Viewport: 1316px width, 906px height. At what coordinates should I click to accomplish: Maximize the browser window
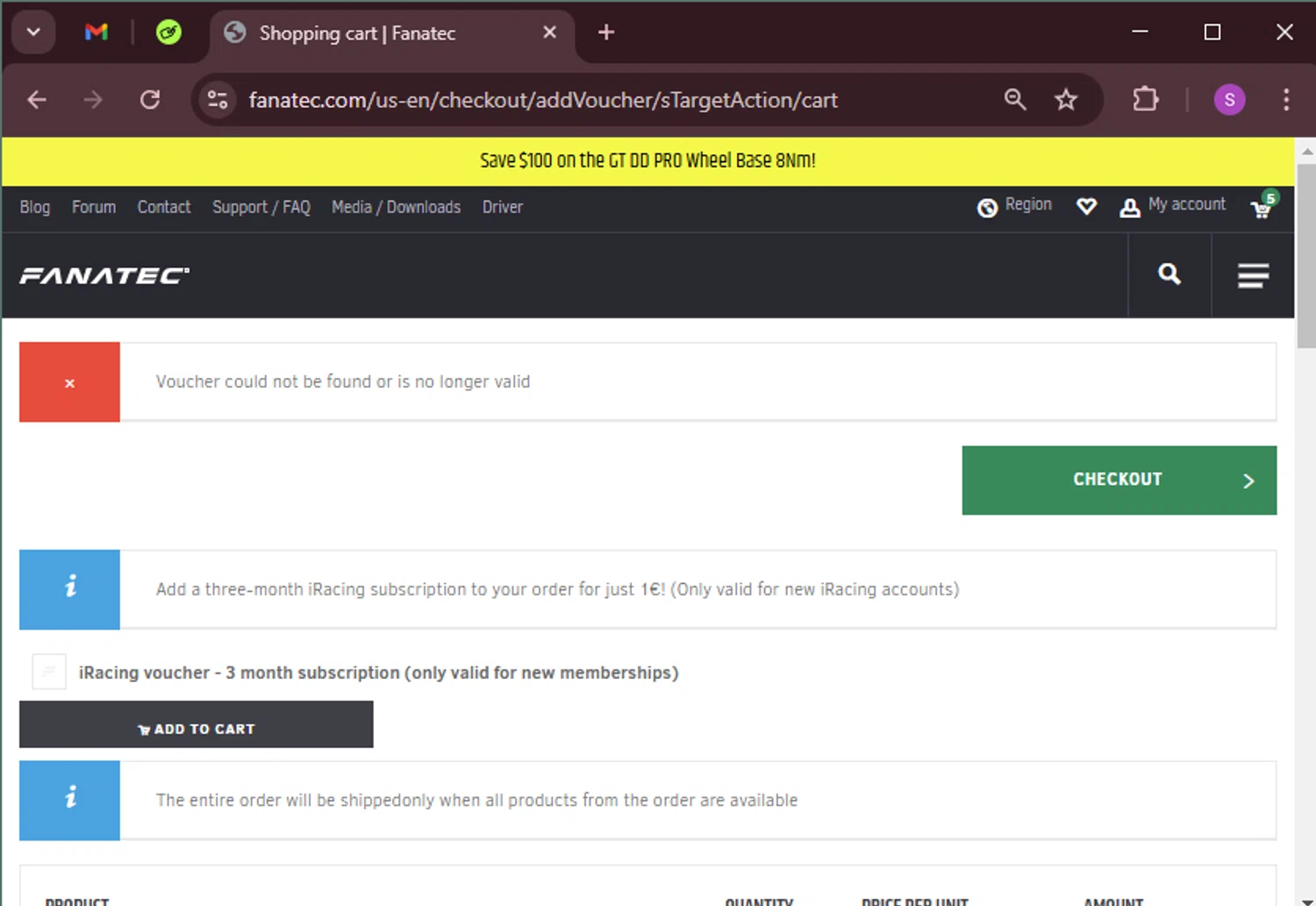[x=1212, y=32]
